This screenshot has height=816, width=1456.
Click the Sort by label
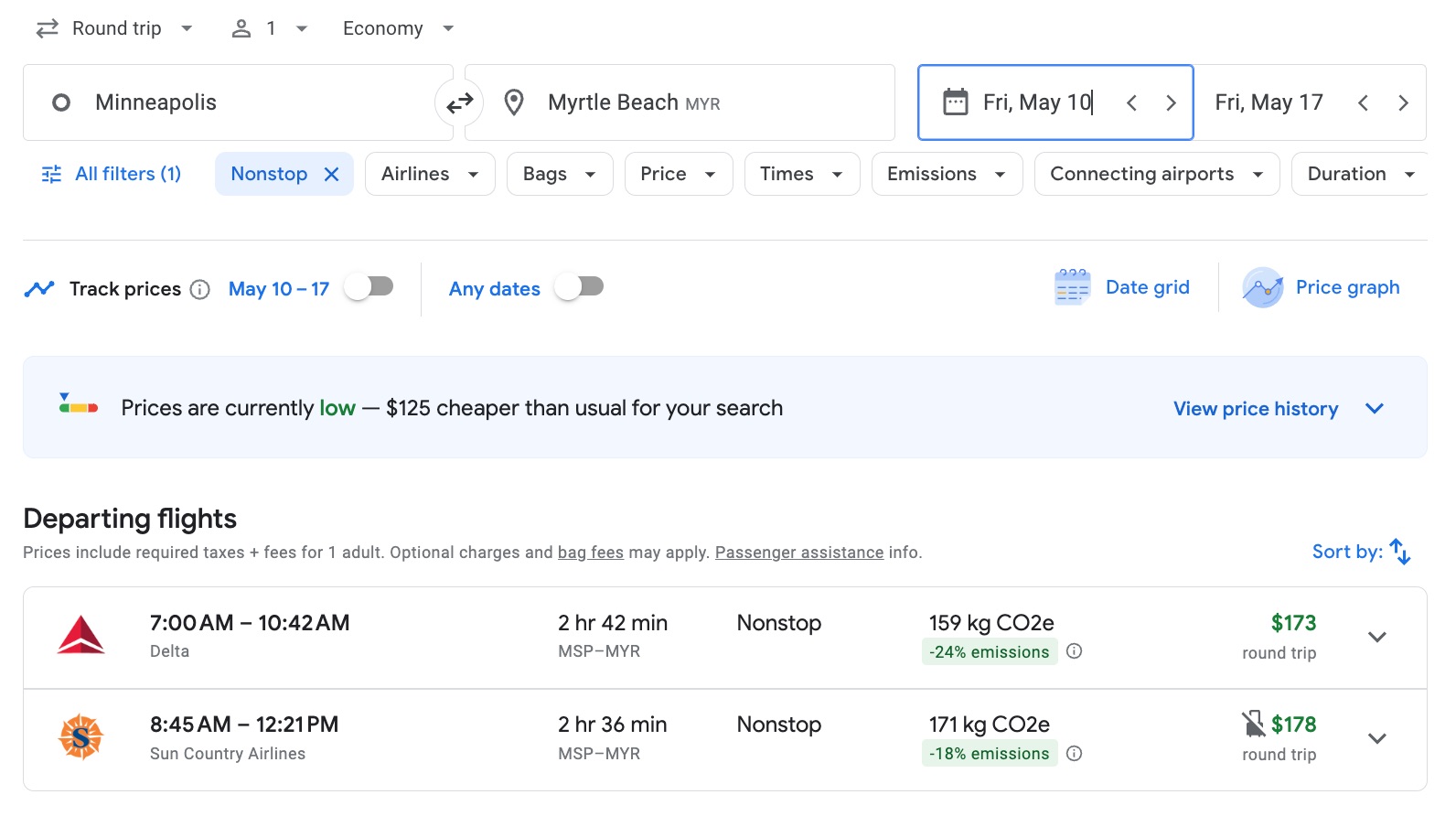1347,552
